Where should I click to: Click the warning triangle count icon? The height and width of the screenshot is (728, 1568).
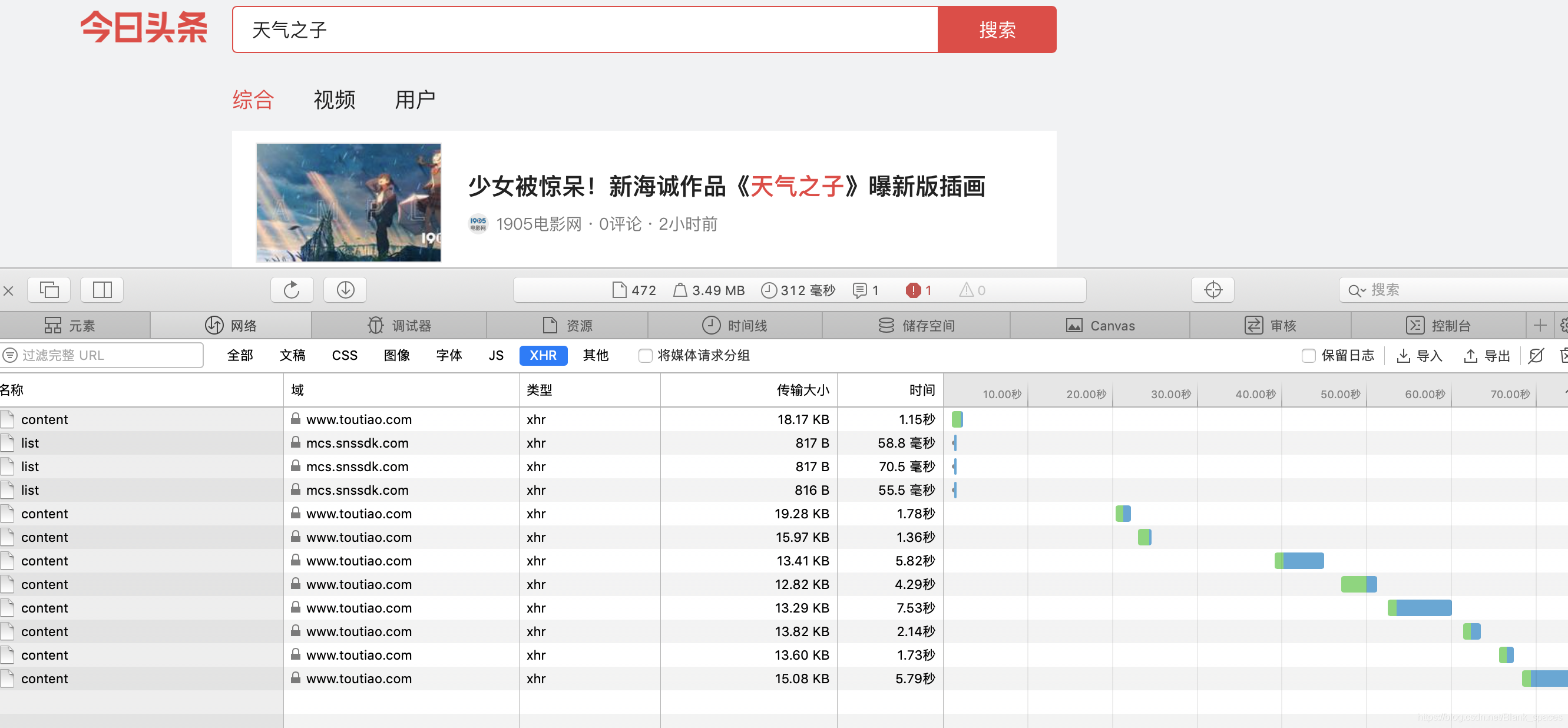(972, 290)
